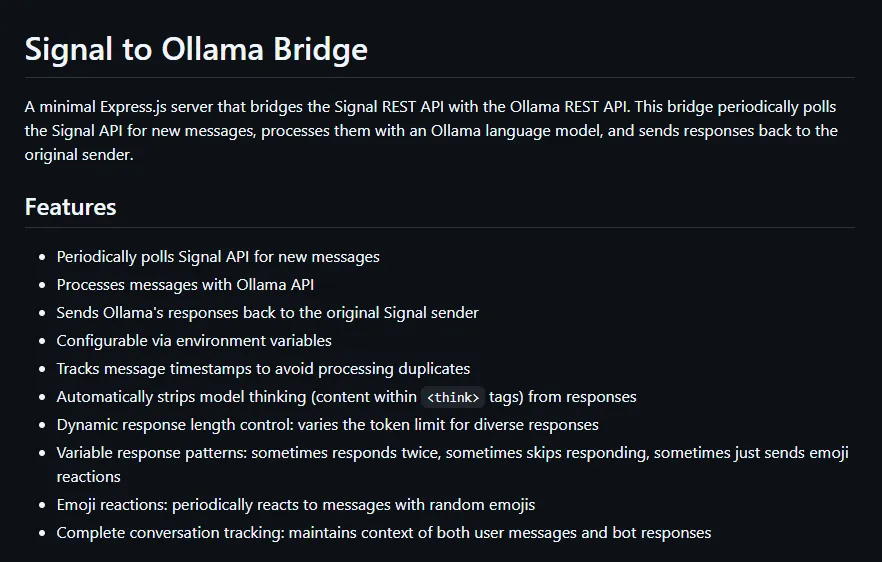The height and width of the screenshot is (562, 882).
Task: Click the "Variable response patterns" bullet item
Action: 452,453
